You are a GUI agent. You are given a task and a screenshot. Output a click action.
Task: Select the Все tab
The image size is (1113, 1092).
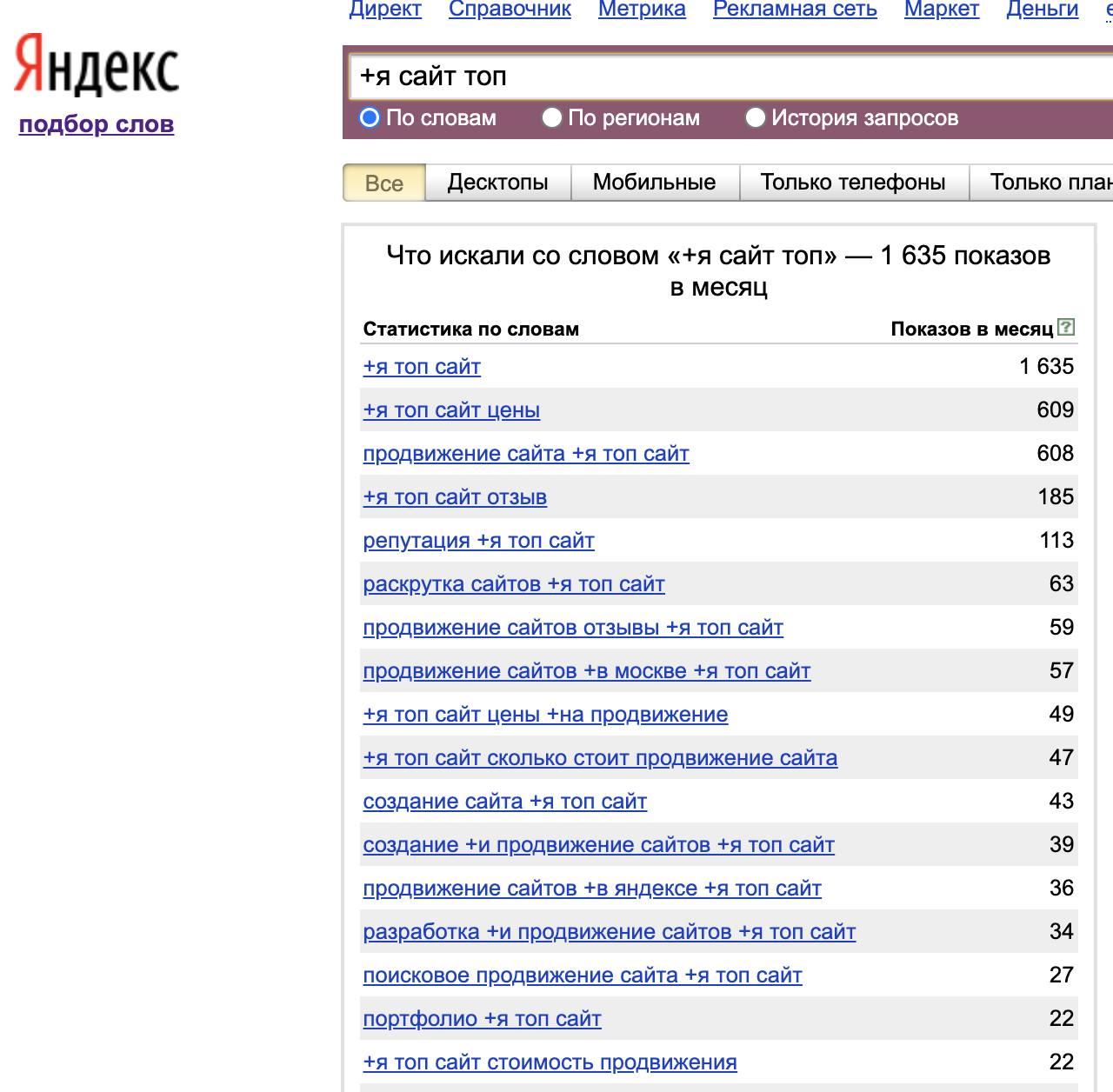click(x=384, y=183)
